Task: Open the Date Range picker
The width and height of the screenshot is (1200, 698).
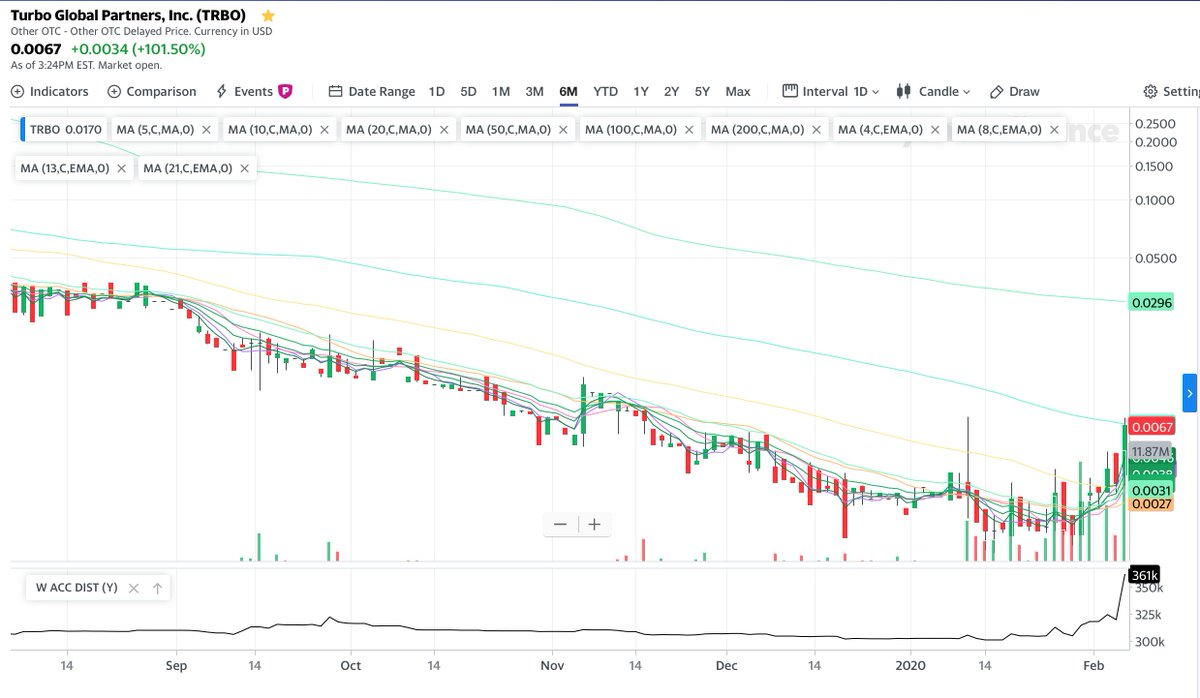Action: (x=372, y=91)
